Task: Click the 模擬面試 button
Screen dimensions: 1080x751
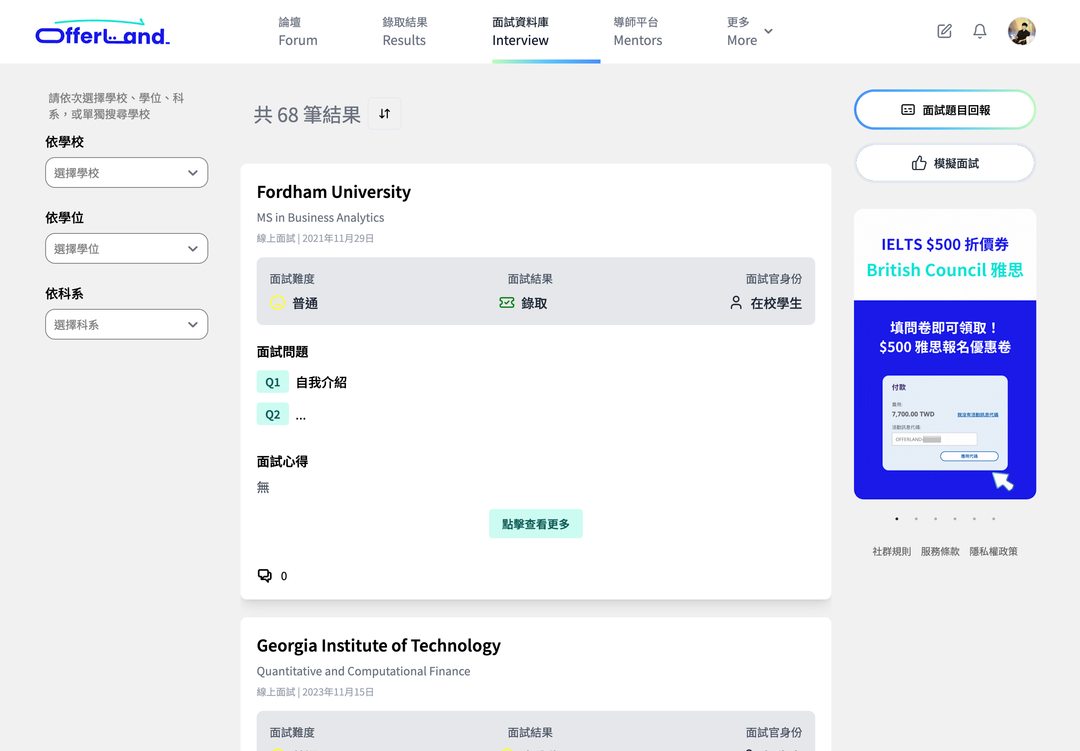Action: 945,163
